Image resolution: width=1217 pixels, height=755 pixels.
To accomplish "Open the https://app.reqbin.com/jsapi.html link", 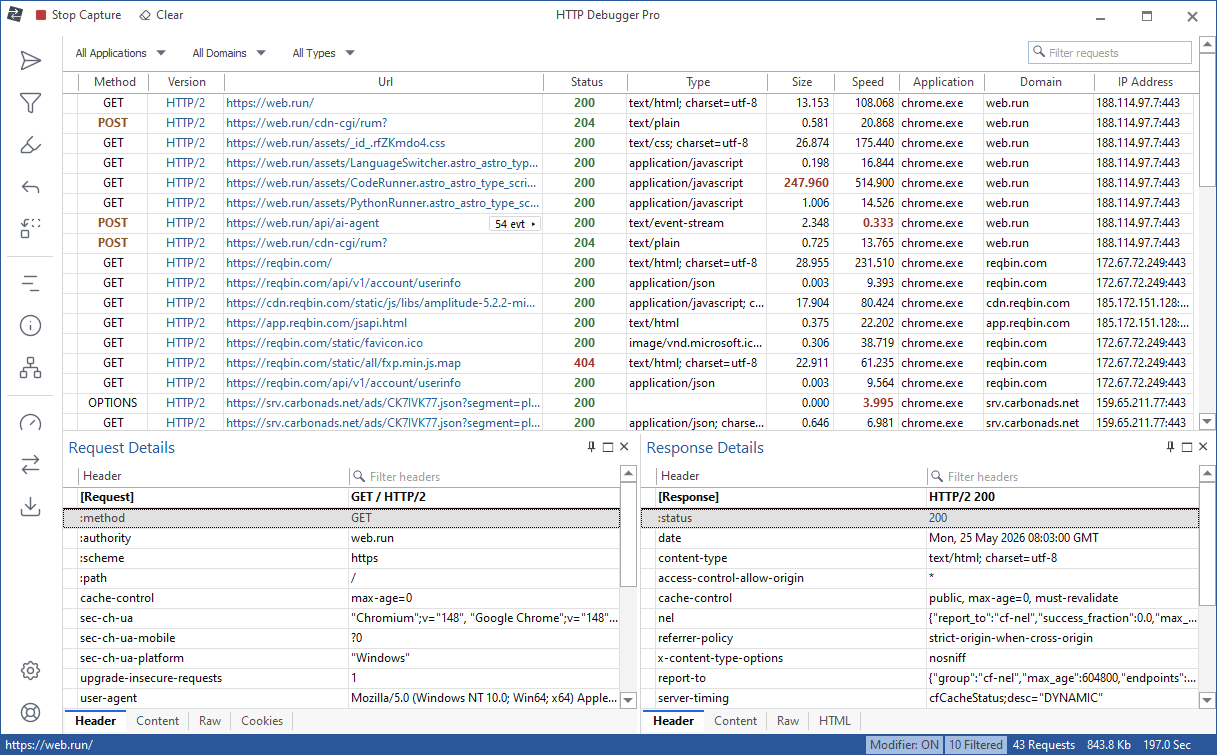I will (316, 323).
